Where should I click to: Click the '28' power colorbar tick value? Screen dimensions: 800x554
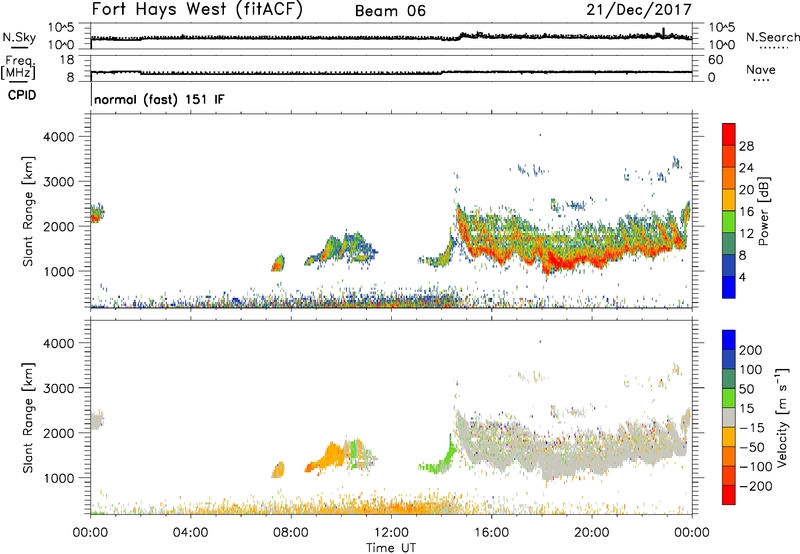[x=746, y=146]
